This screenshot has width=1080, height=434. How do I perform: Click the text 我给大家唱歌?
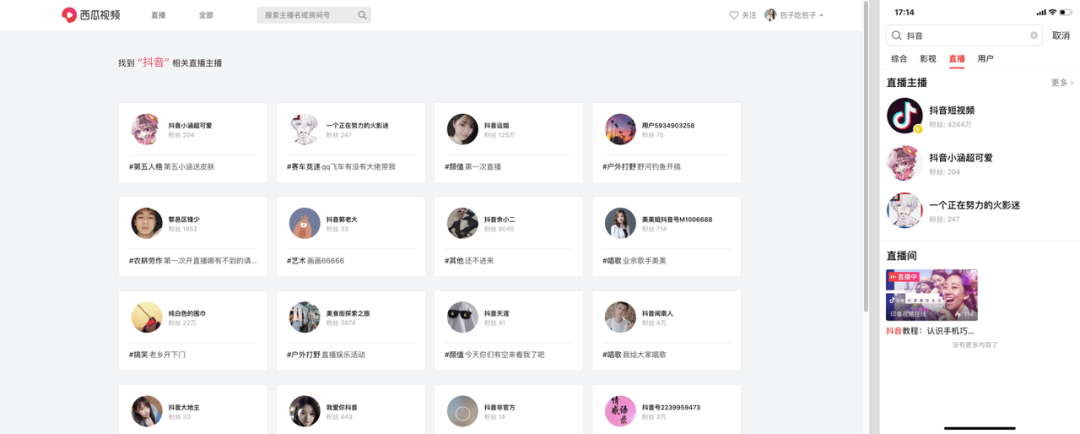tap(644, 354)
